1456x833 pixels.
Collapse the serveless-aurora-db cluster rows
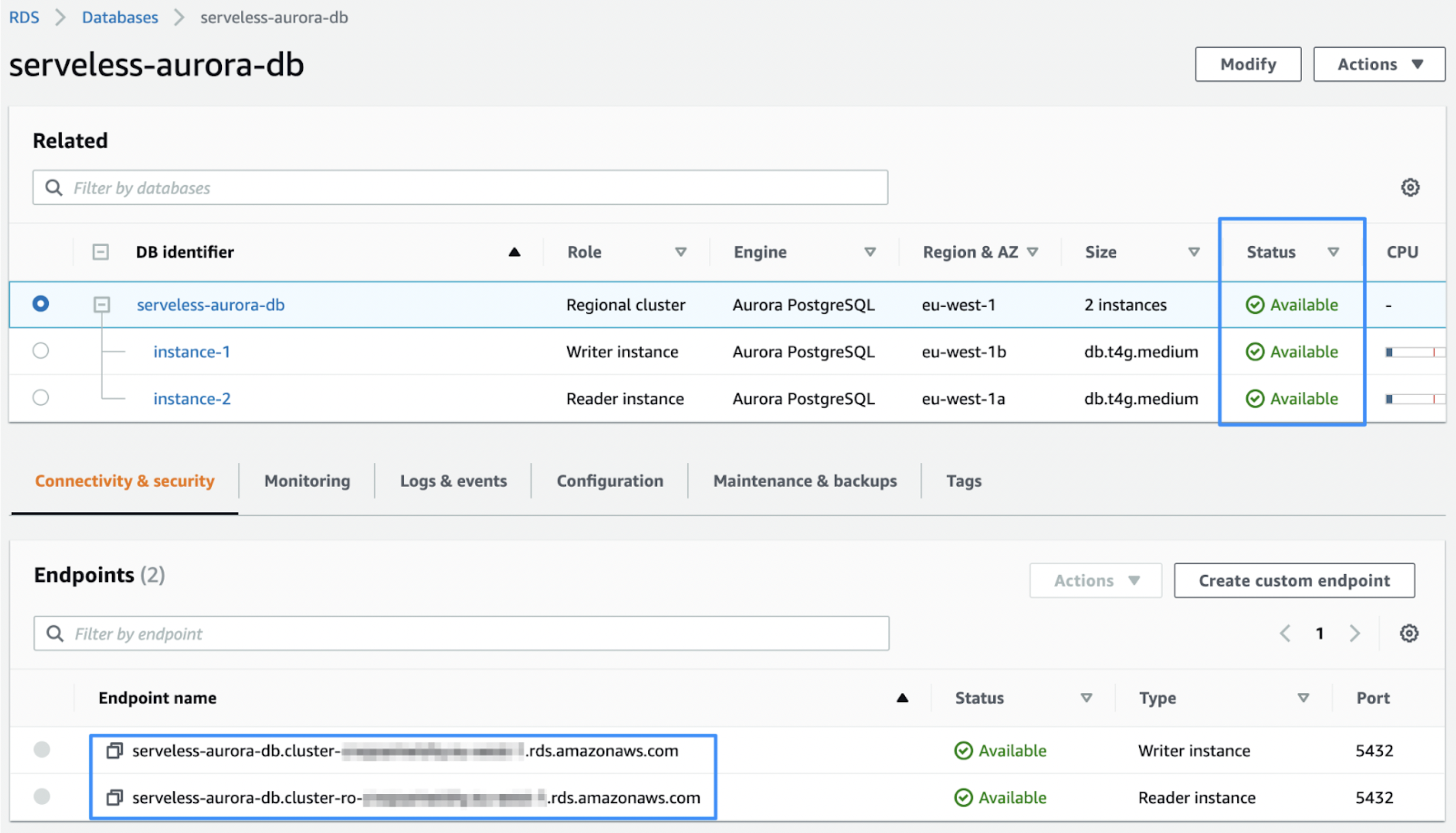click(102, 305)
